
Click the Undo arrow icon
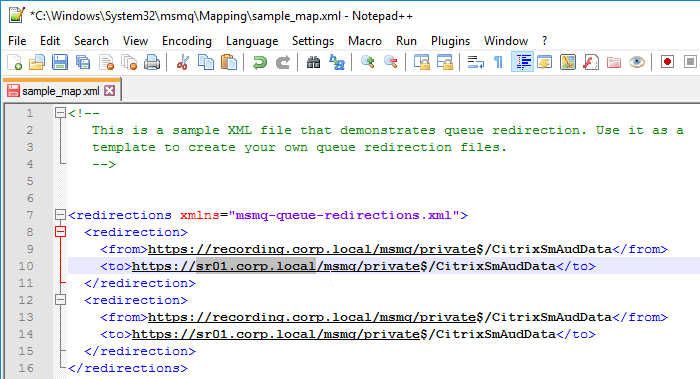point(259,62)
